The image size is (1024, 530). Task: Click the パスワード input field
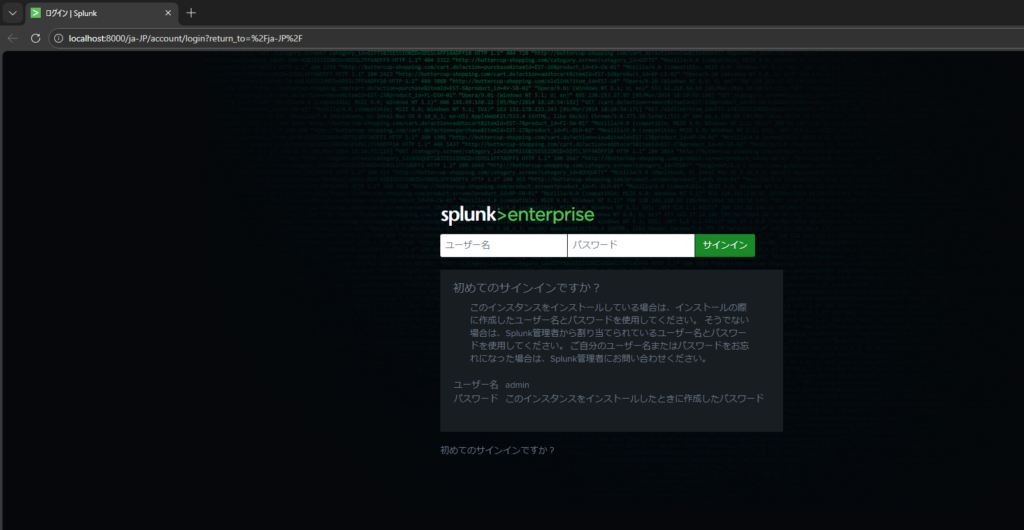(x=630, y=245)
